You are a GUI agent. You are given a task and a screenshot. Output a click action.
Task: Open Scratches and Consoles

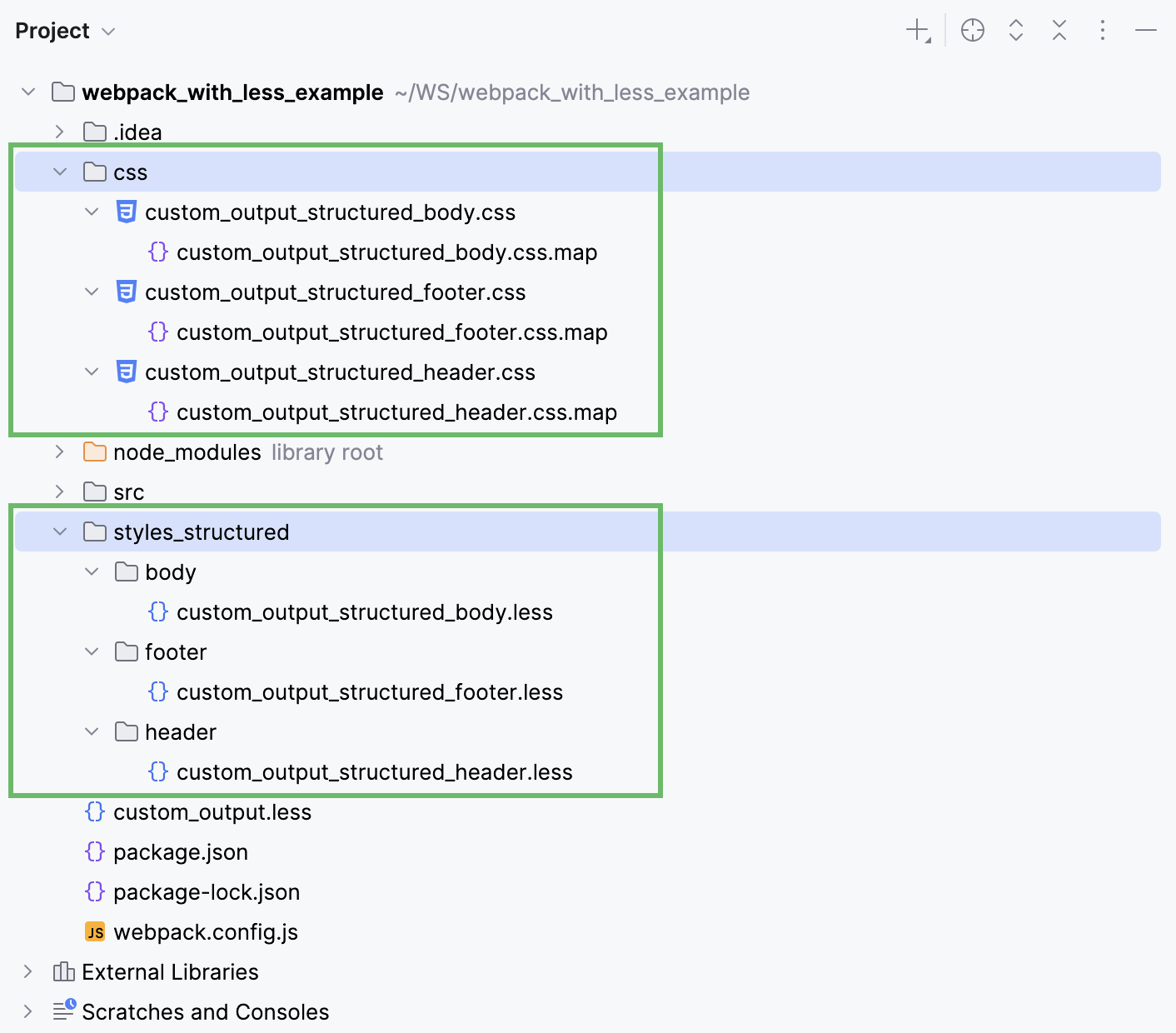pos(204,1011)
